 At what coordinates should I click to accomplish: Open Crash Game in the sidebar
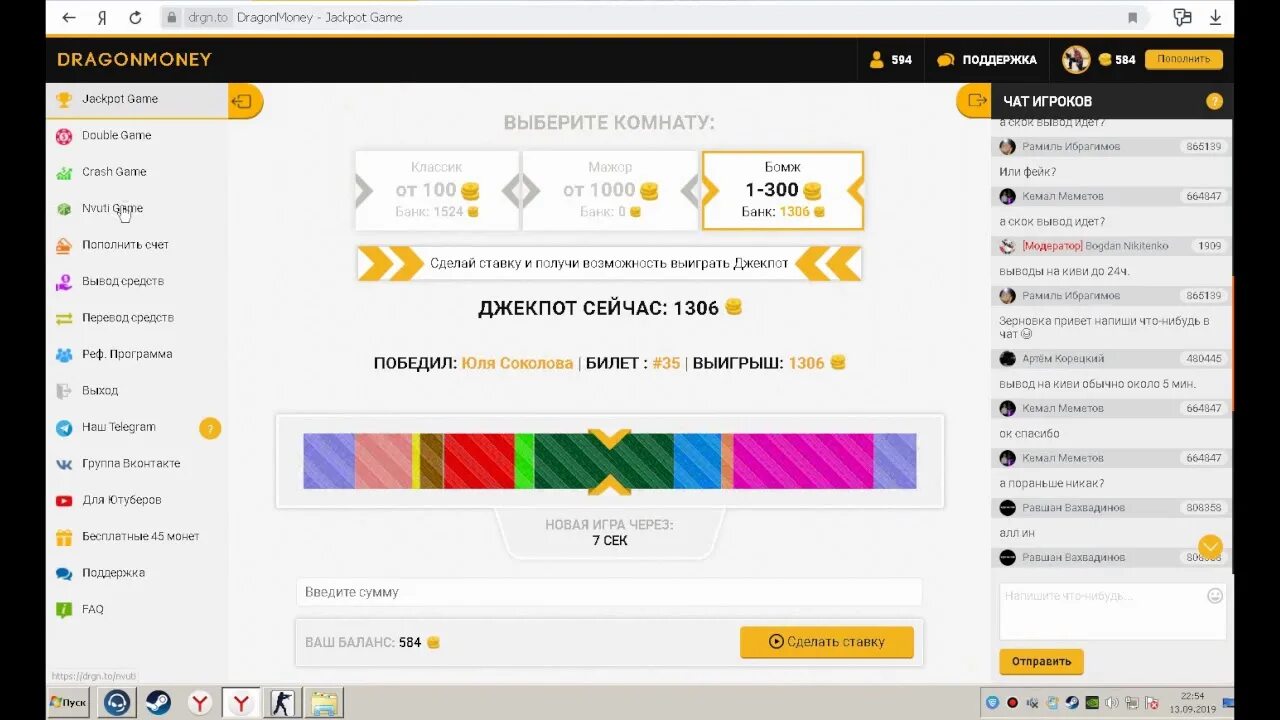pyautogui.click(x=114, y=172)
